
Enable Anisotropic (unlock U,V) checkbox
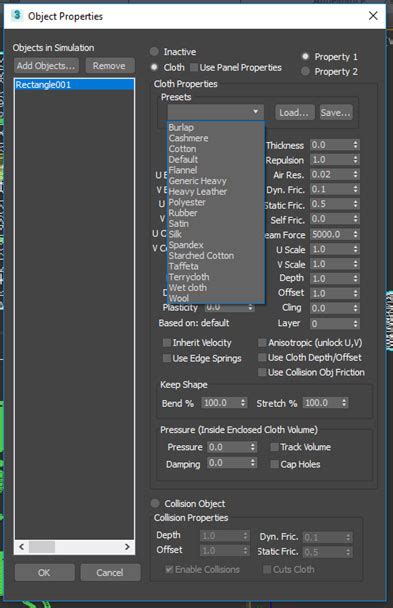[x=262, y=342]
